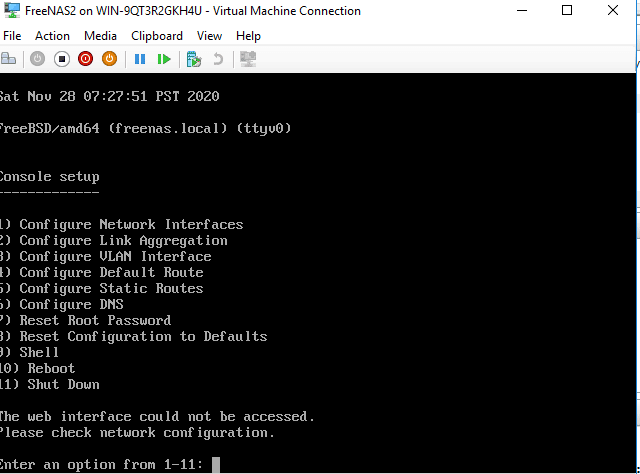This screenshot has height=474, width=640.
Task: Open the Action menu
Action: click(52, 36)
